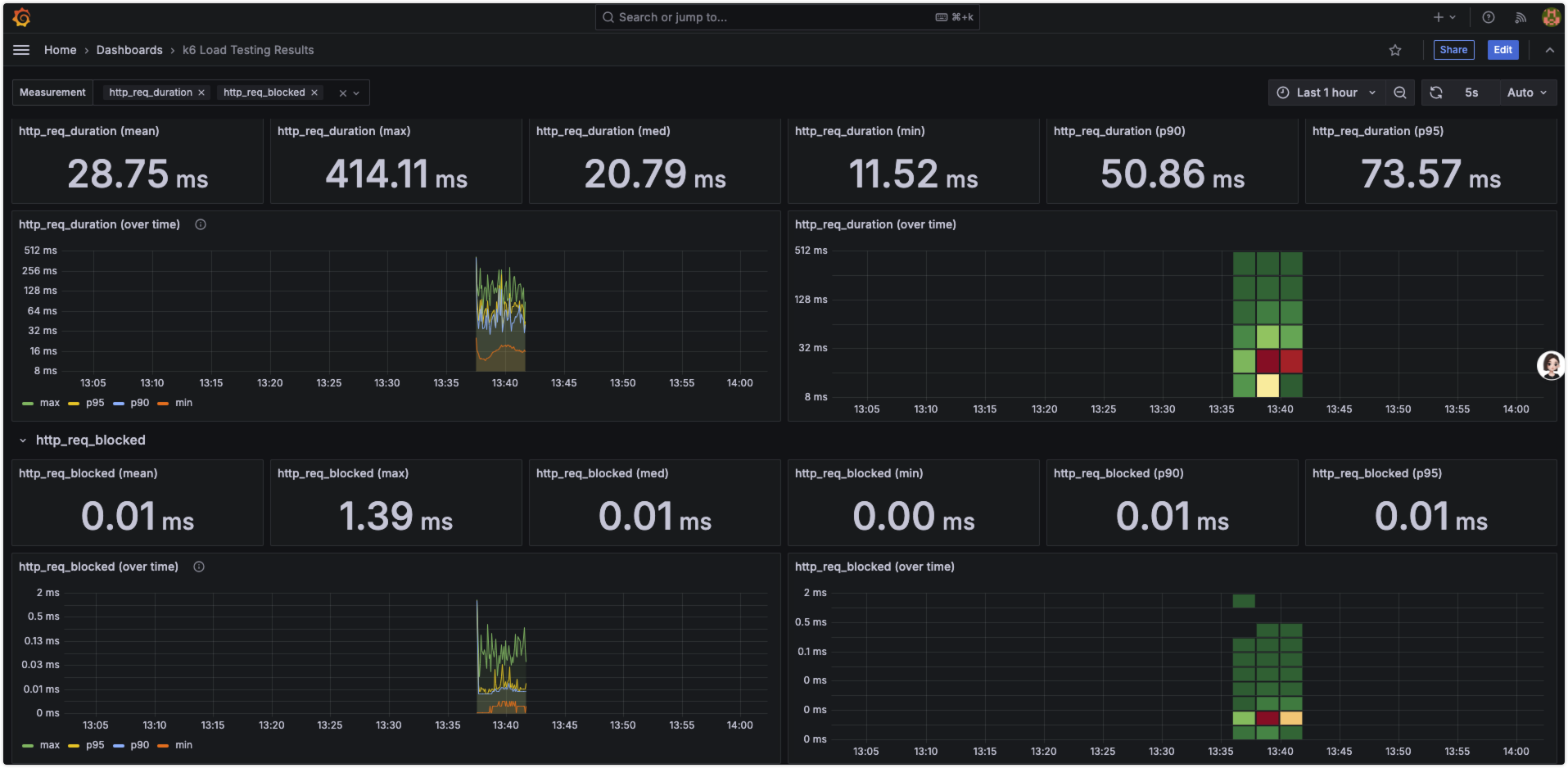The image size is (1568, 768).
Task: Click the 28.75 ms mean value
Action: tap(138, 174)
